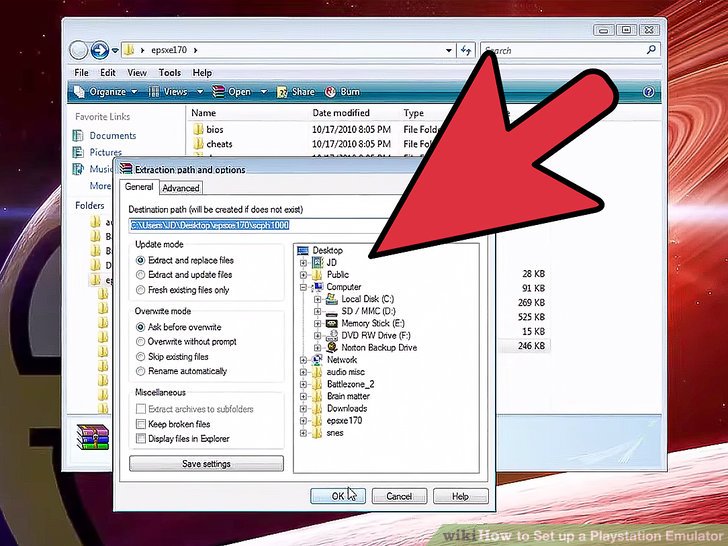Click the Destination path text field

260,226
